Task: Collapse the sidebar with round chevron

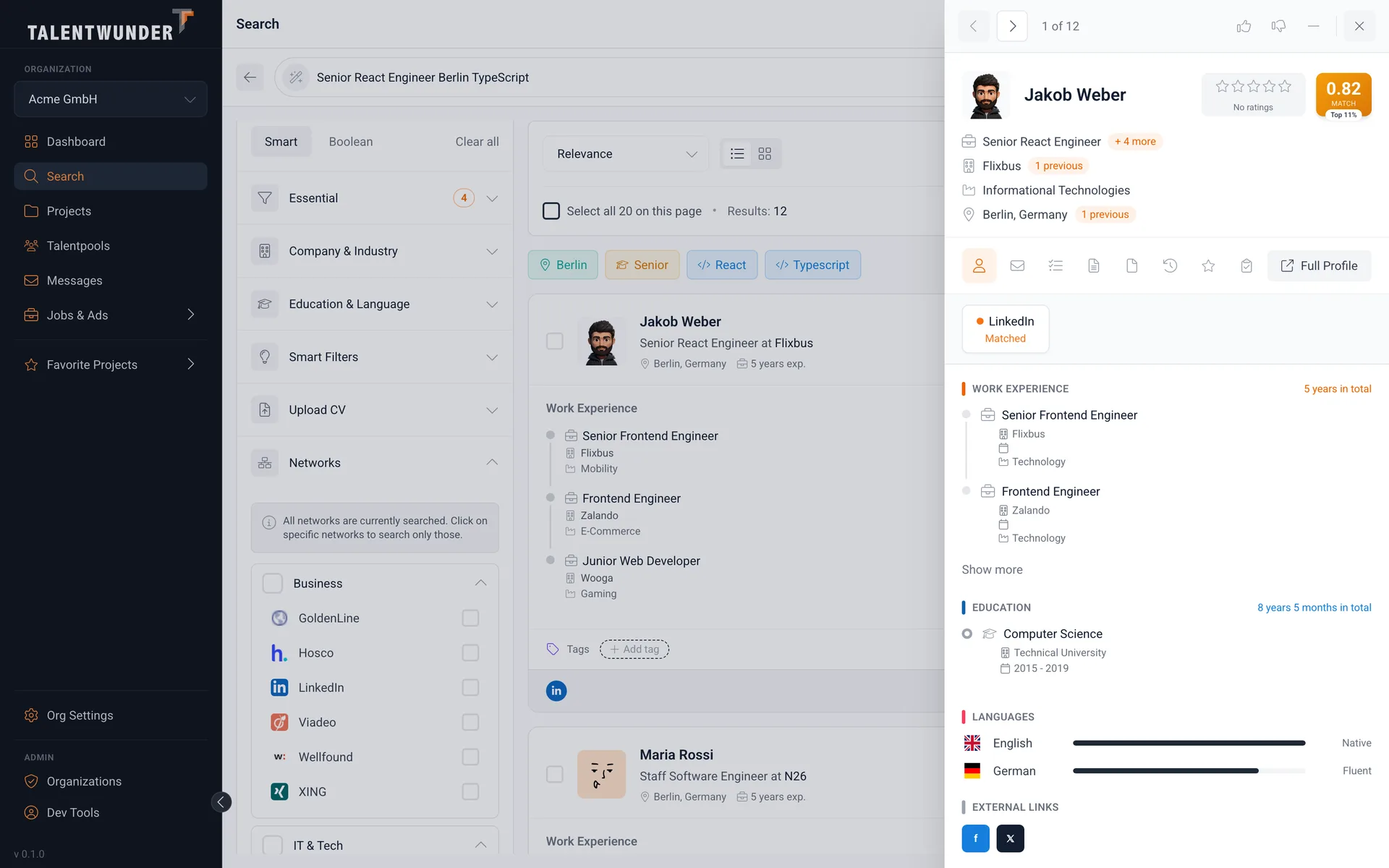Action: coord(221,801)
